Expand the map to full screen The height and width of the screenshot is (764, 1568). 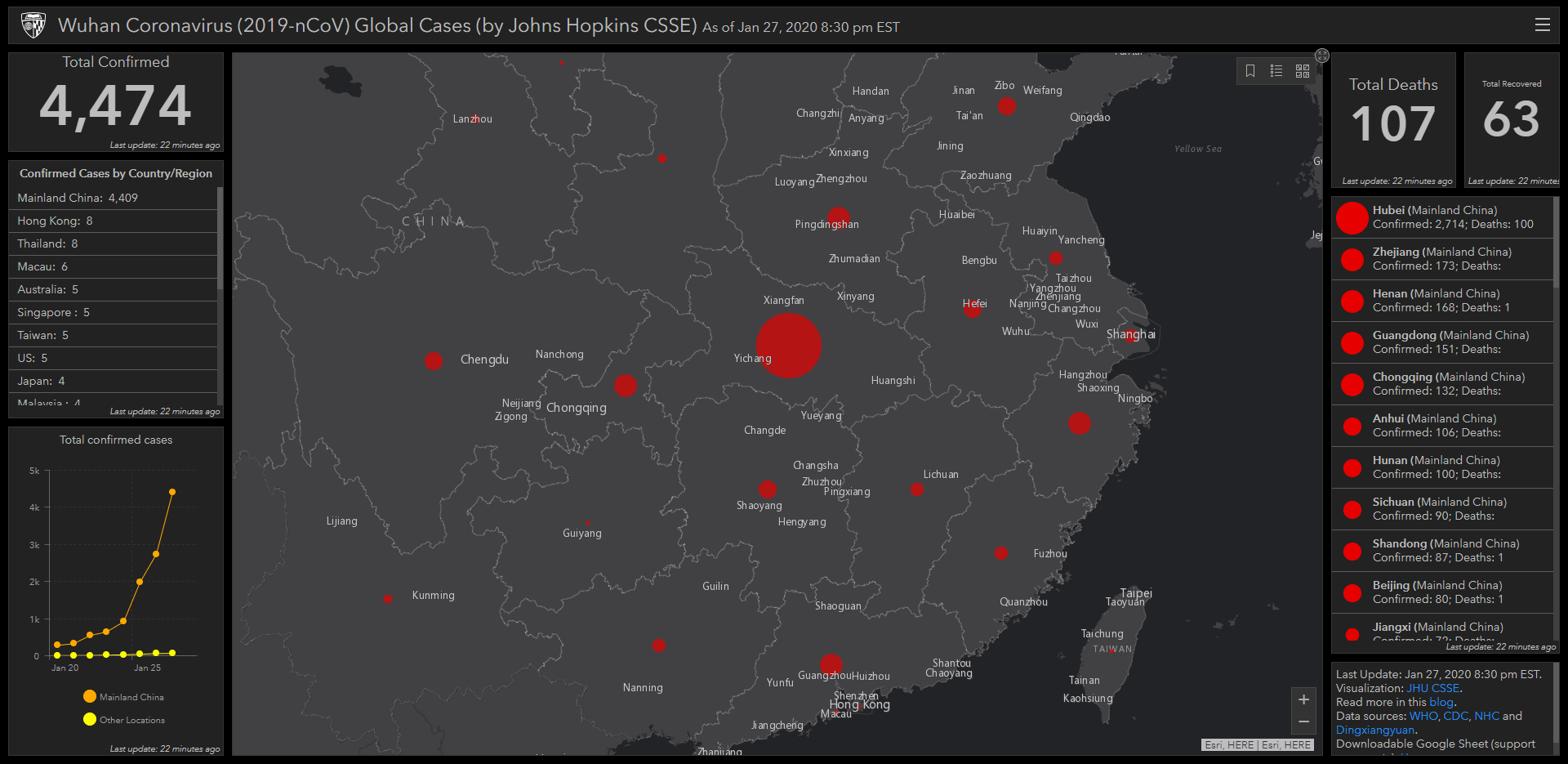[x=1322, y=56]
